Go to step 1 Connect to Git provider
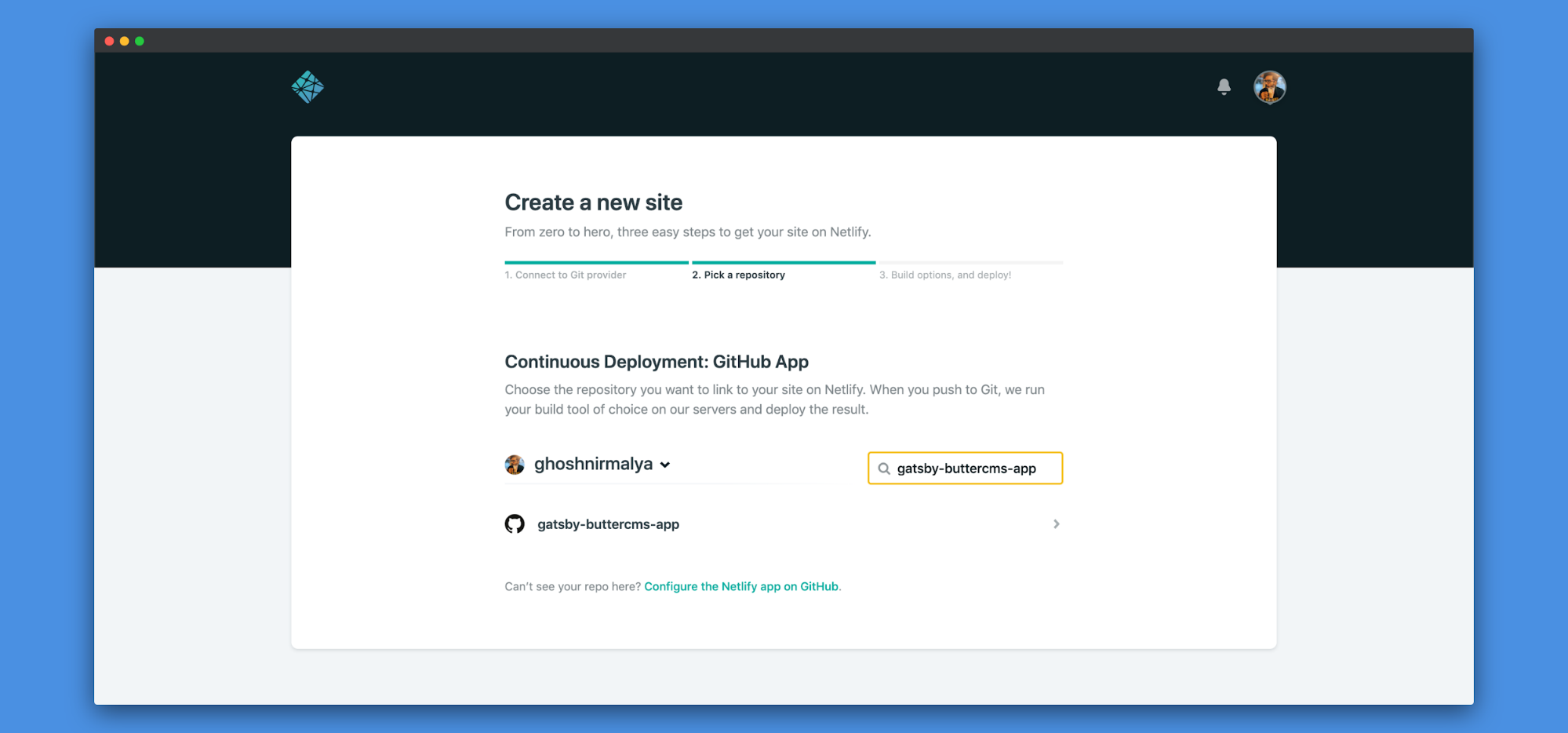Screen dimensions: 1568x733 (x=566, y=275)
